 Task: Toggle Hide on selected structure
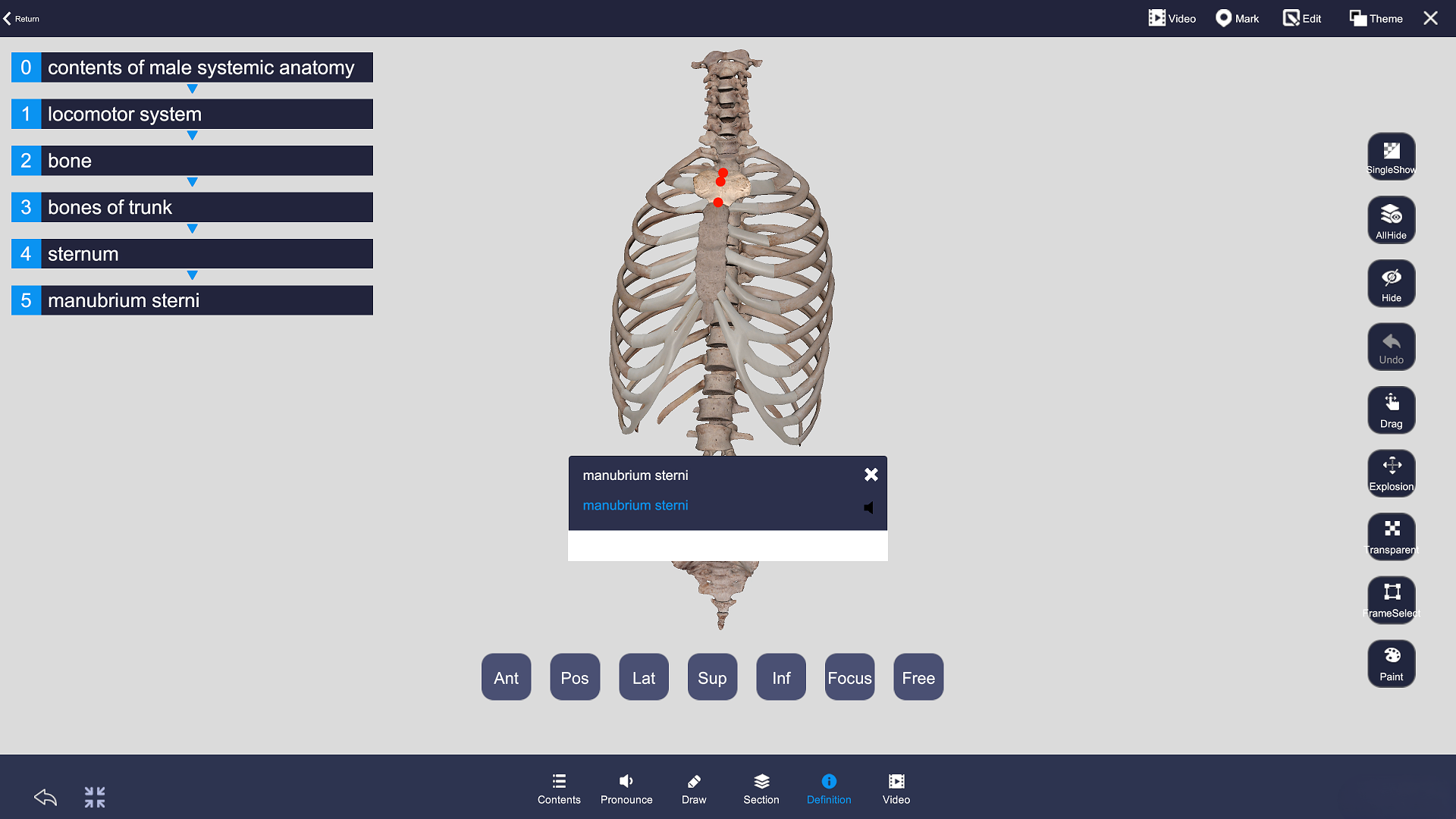pyautogui.click(x=1391, y=284)
